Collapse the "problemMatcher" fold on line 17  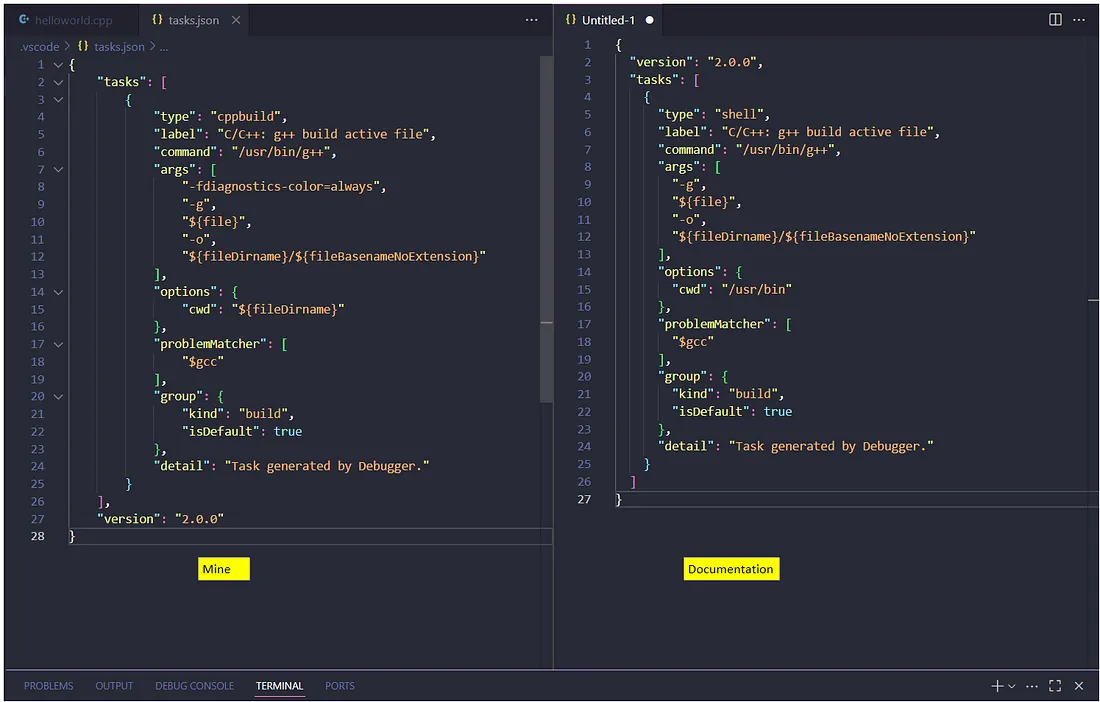tap(58, 344)
